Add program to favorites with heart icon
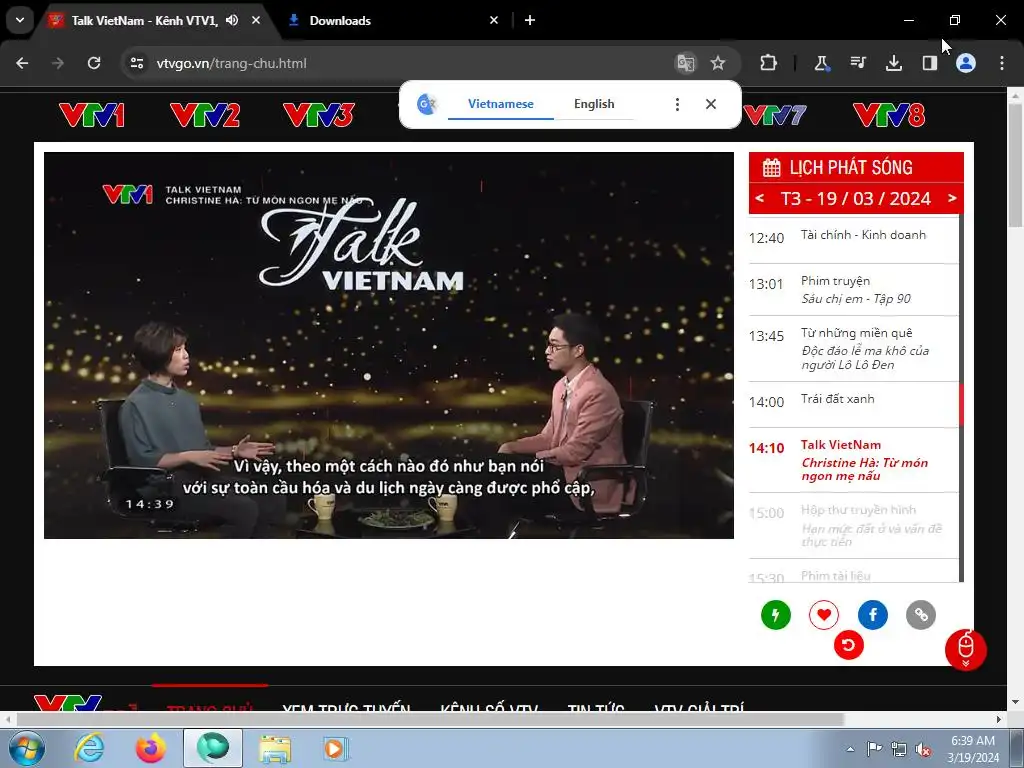Viewport: 1024px width, 768px height. coord(824,615)
